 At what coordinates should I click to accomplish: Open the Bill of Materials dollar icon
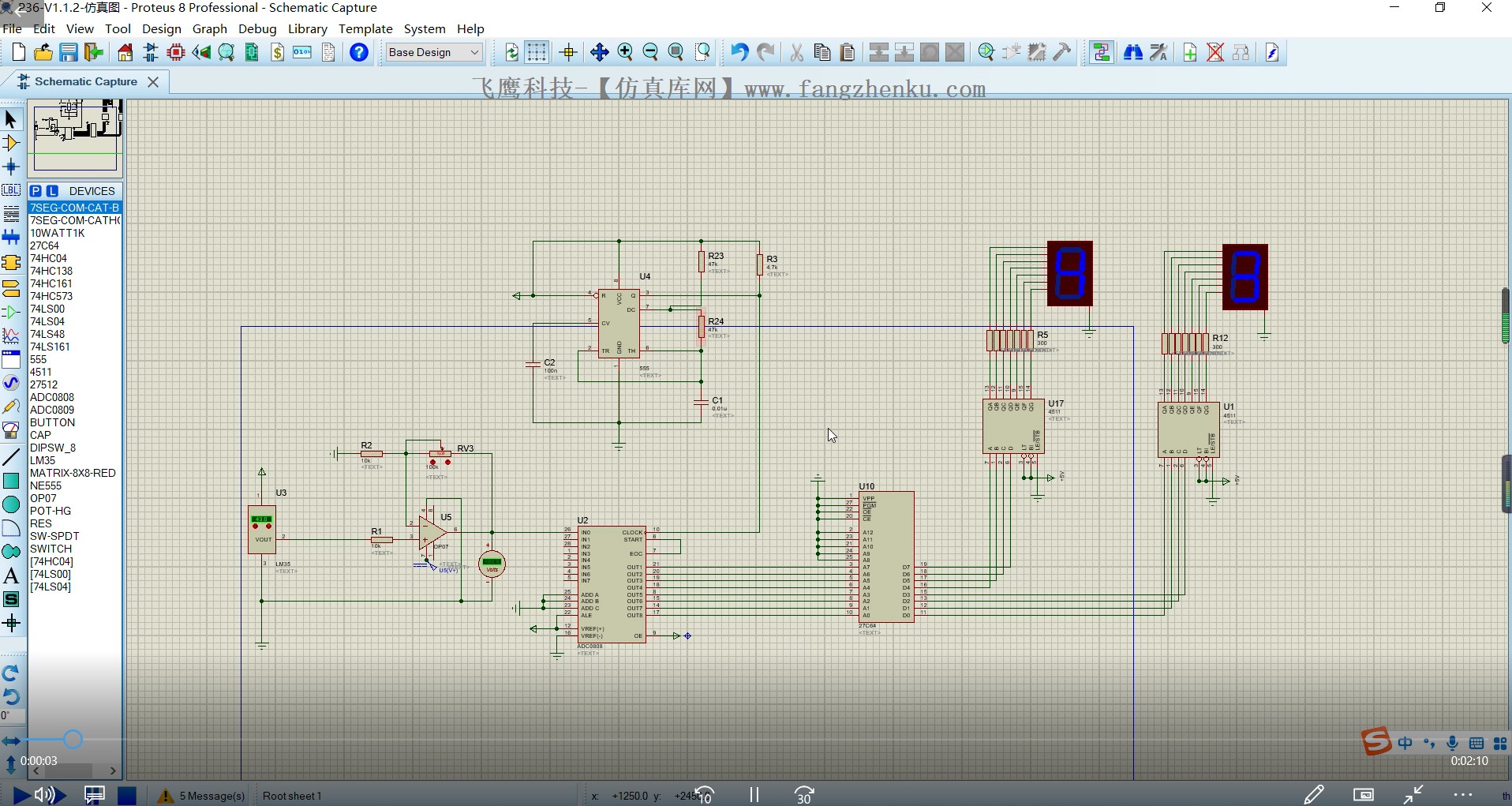277,53
